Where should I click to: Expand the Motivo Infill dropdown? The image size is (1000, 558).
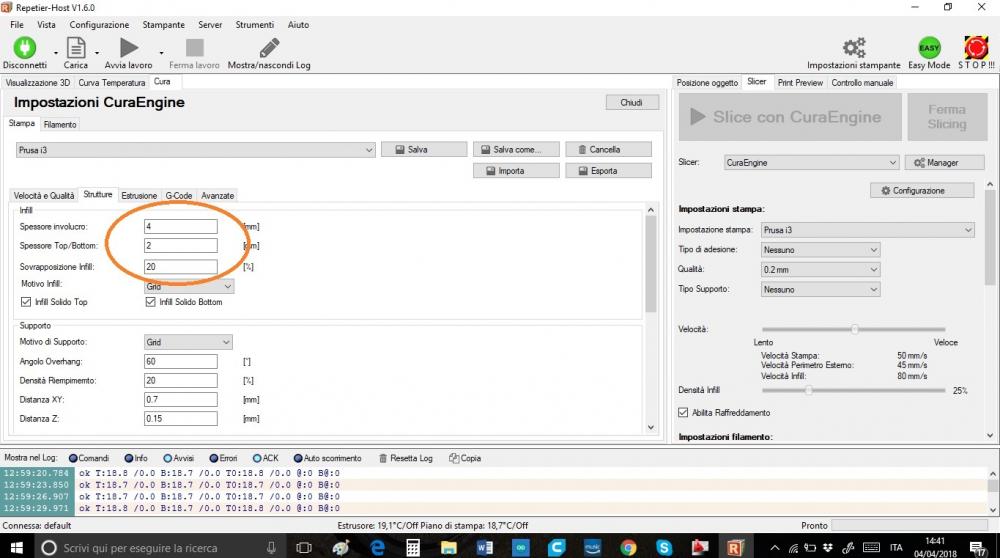189,286
